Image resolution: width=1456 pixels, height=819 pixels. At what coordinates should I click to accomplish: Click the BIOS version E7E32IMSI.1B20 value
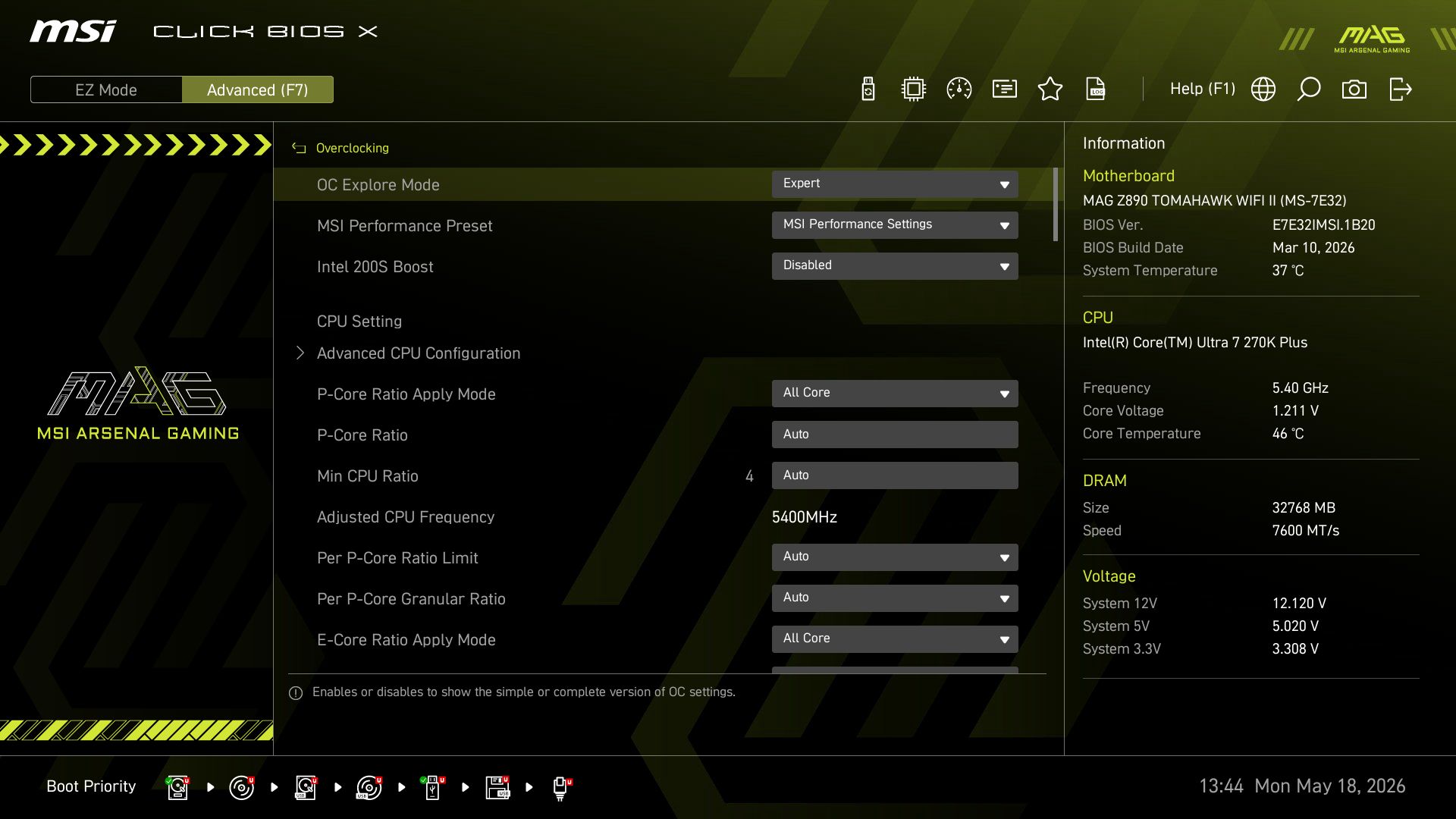(1323, 225)
